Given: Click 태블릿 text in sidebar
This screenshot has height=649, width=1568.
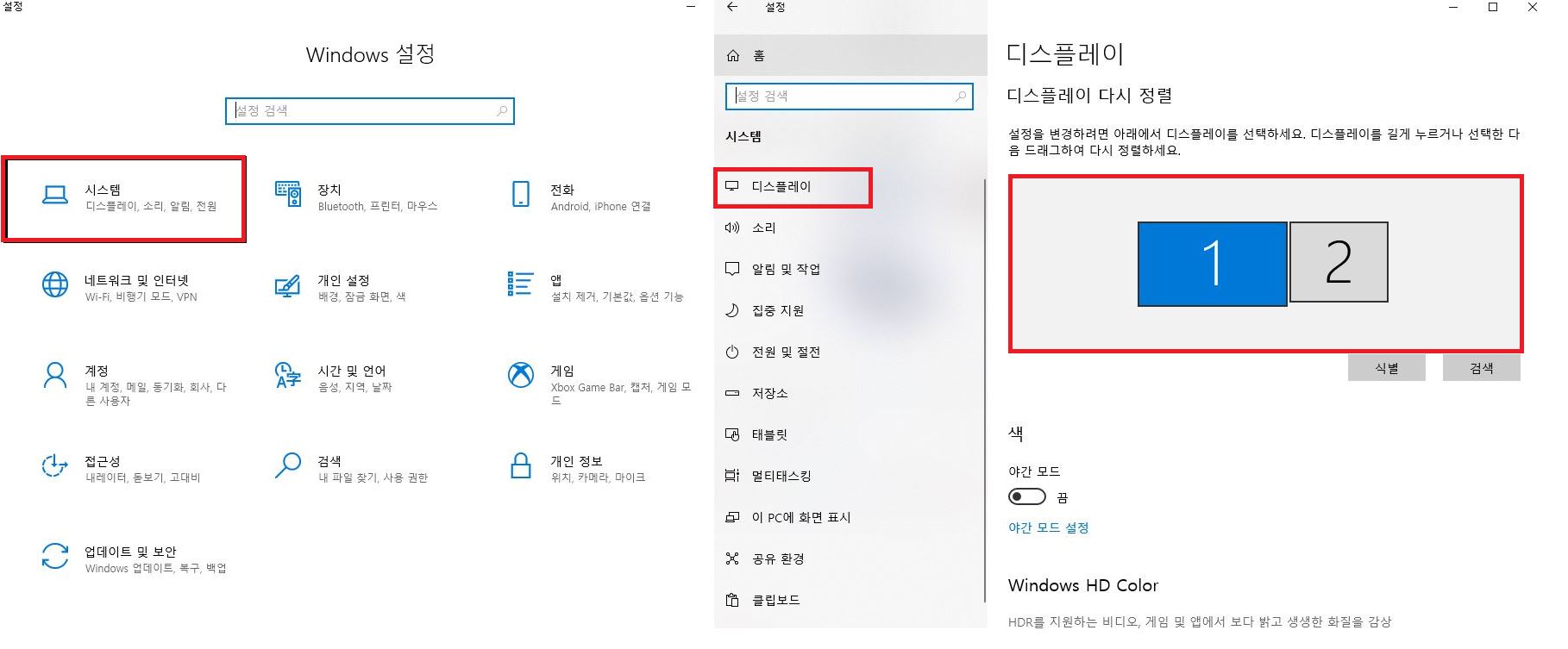Looking at the screenshot, I should [x=769, y=434].
